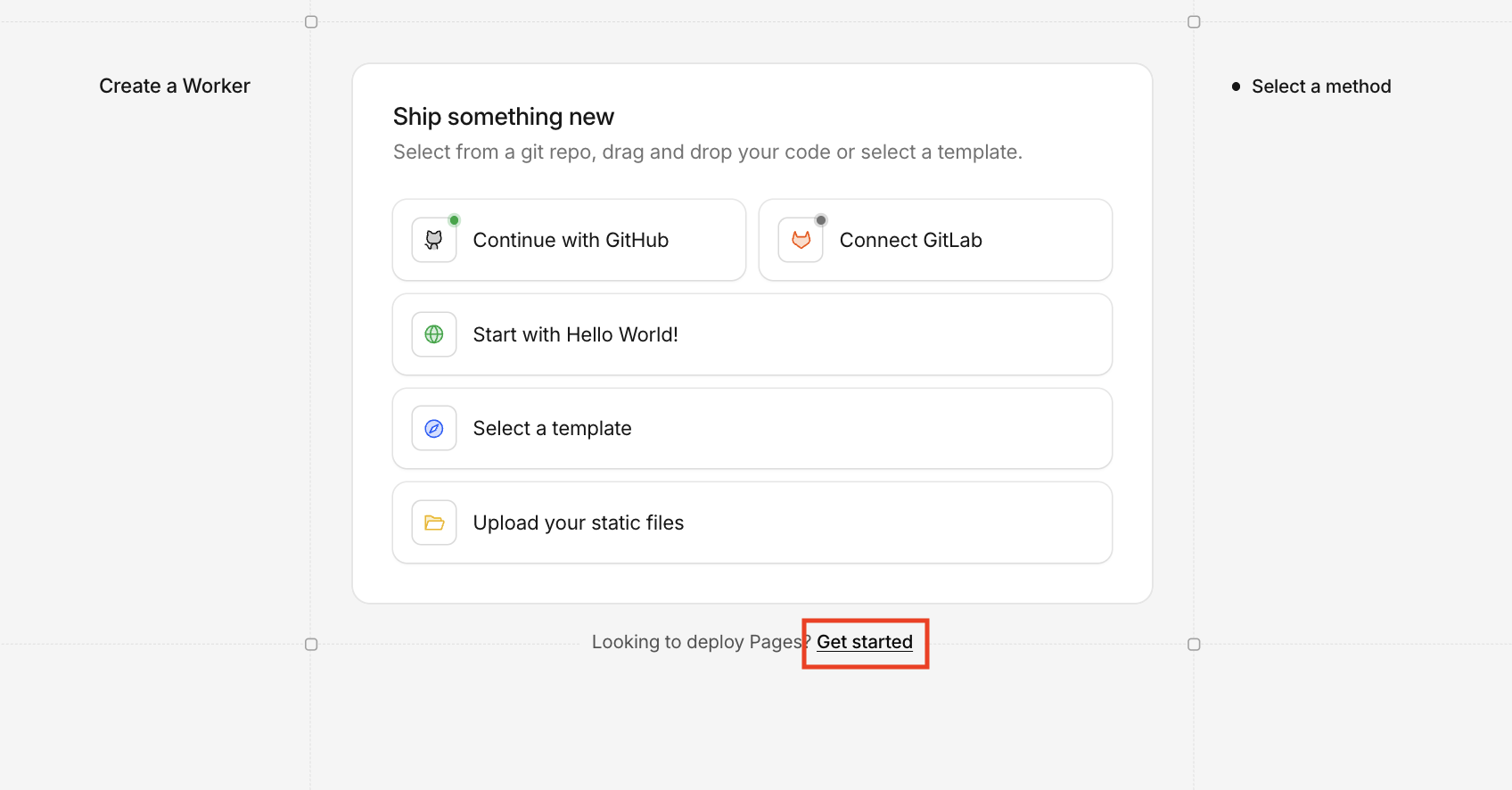The height and width of the screenshot is (790, 1512).
Task: Click the Create a Worker heading
Action: (175, 86)
